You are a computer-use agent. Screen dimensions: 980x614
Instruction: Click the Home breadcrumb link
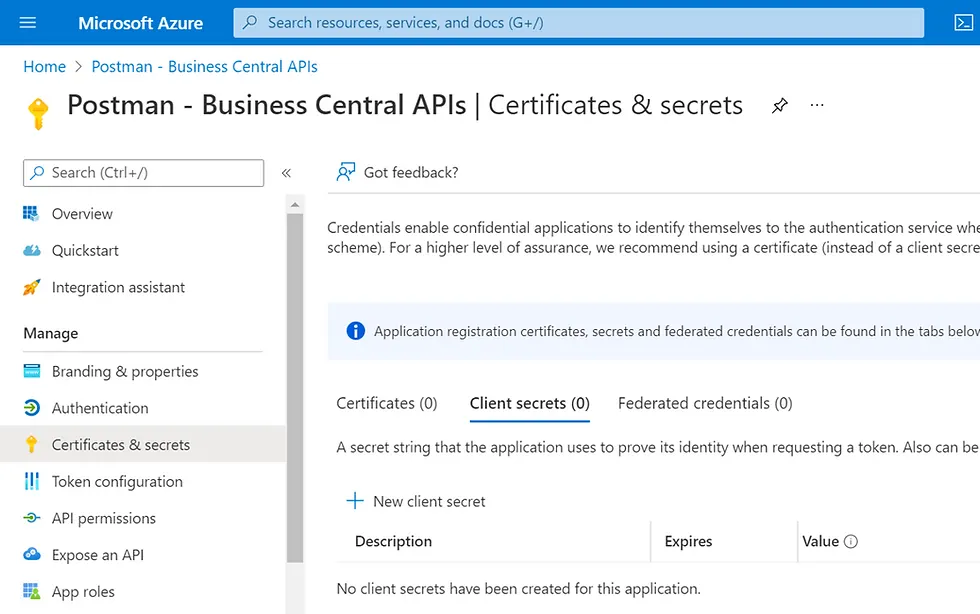pos(44,67)
